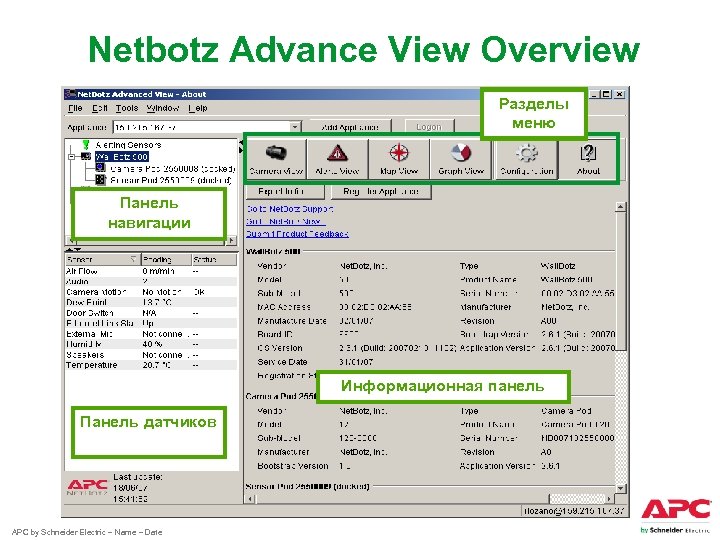Screen dimensions: 720x540
Task: Follow the Go to NetBotz Now link
Action: click(286, 221)
